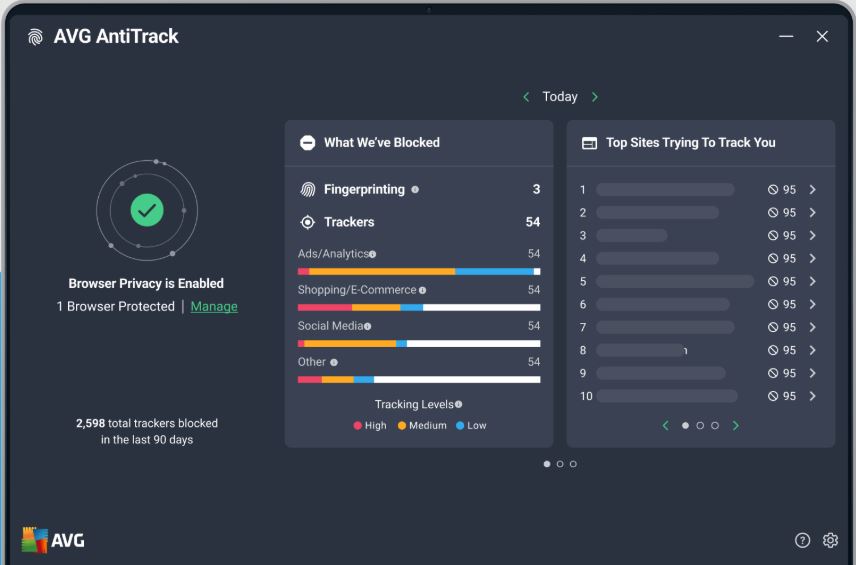Go to previous day with left arrow
This screenshot has height=565, width=856.
(x=526, y=97)
